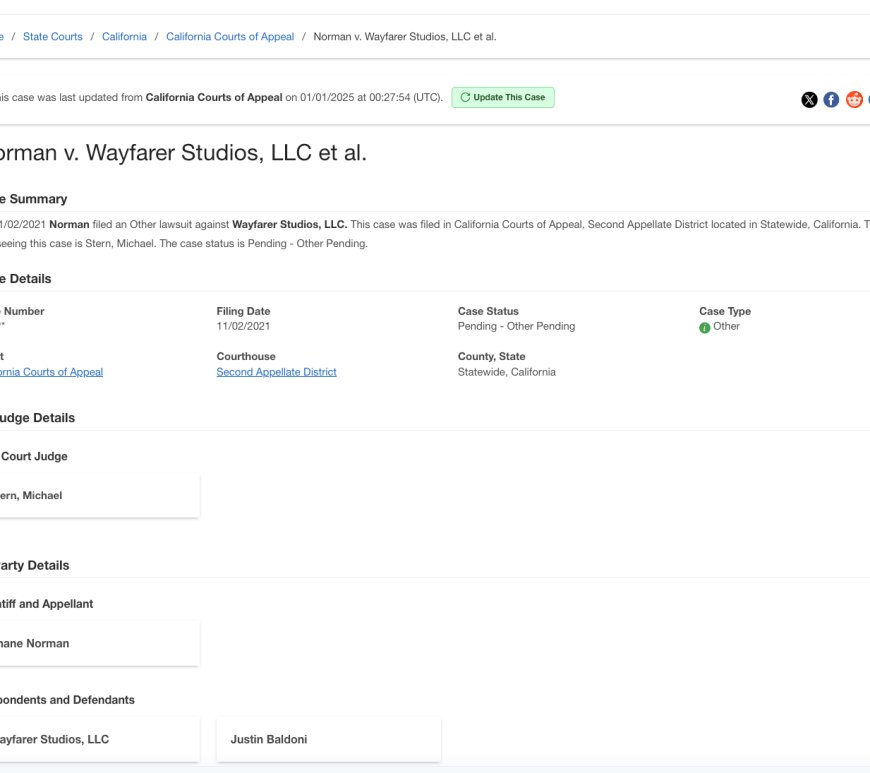Viewport: 870px width, 773px height.
Task: Select the Justin Baldoni defendant card
Action: pyautogui.click(x=328, y=739)
